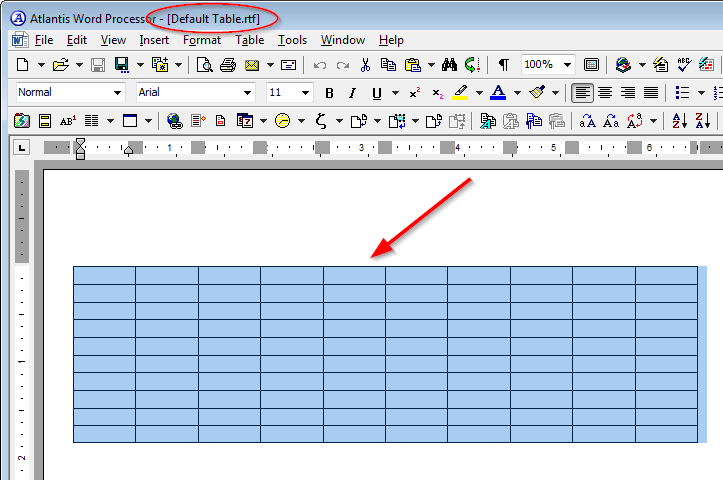
Task: Open the Table menu
Action: (x=249, y=40)
